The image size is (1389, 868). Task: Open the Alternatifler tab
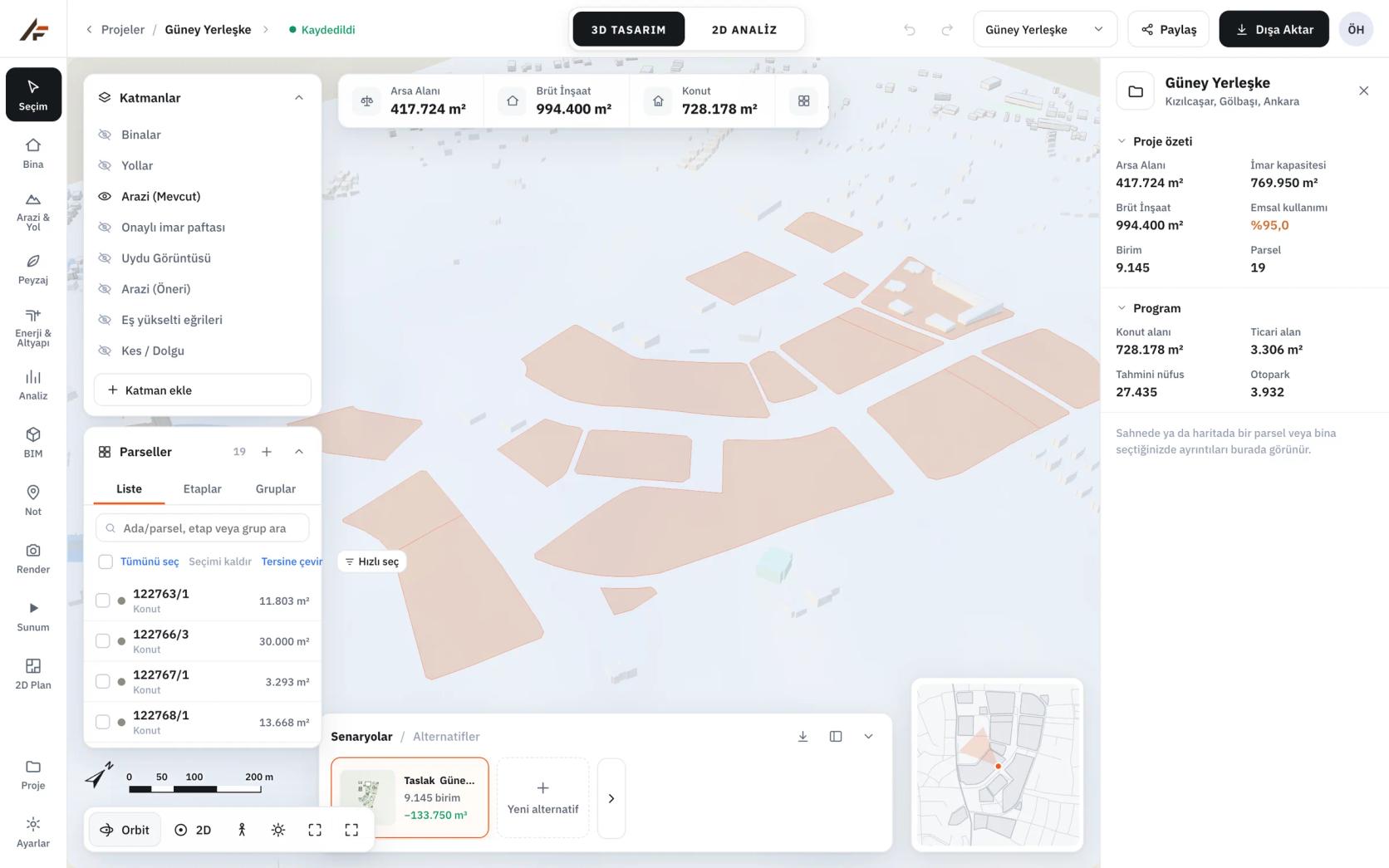[446, 737]
